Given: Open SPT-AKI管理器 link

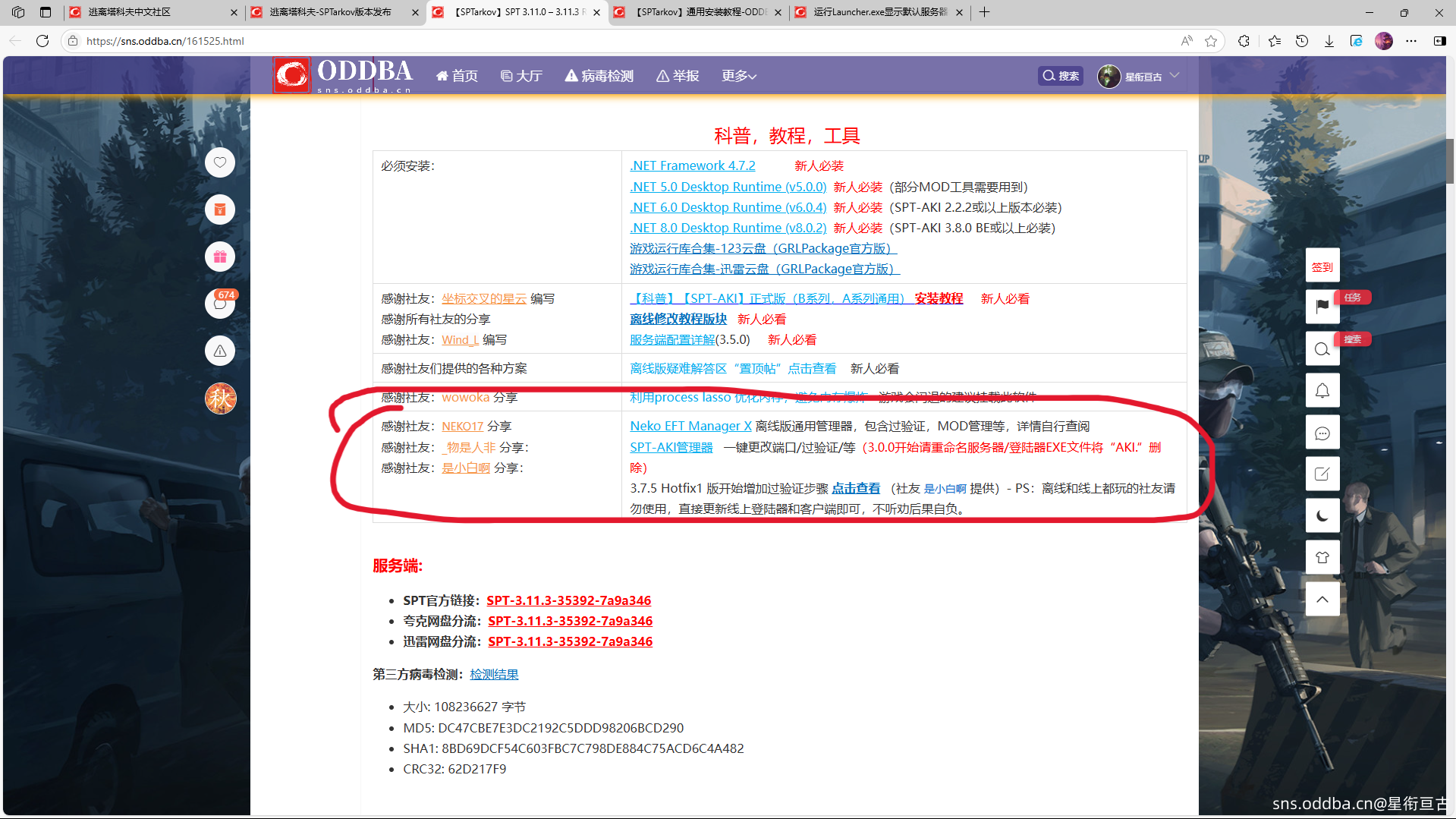Looking at the screenshot, I should (671, 447).
